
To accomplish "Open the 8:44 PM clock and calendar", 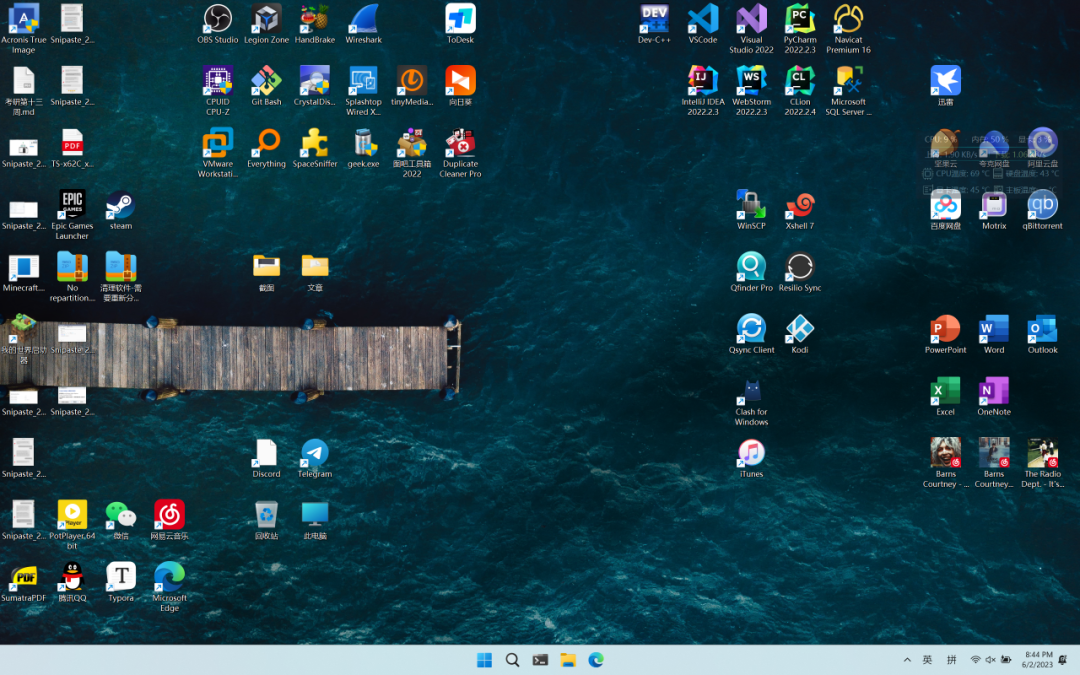I will click(x=1038, y=660).
